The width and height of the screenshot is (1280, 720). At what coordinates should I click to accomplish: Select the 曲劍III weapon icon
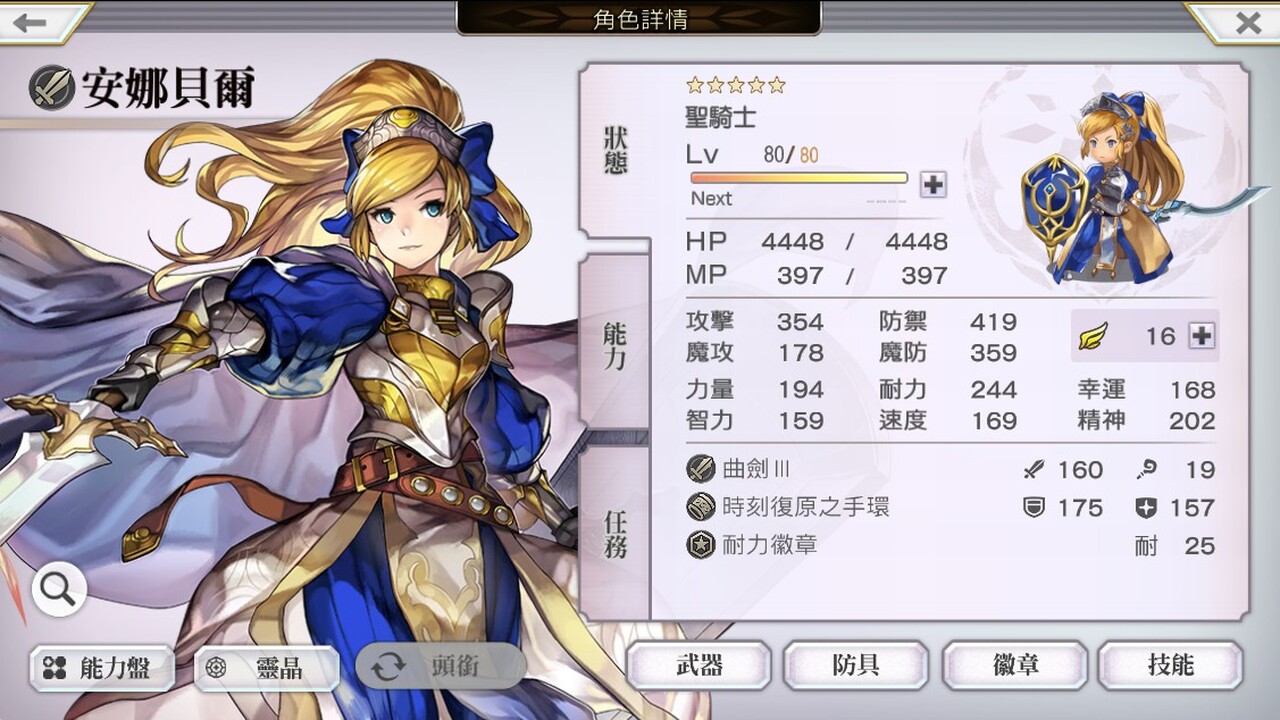click(701, 469)
